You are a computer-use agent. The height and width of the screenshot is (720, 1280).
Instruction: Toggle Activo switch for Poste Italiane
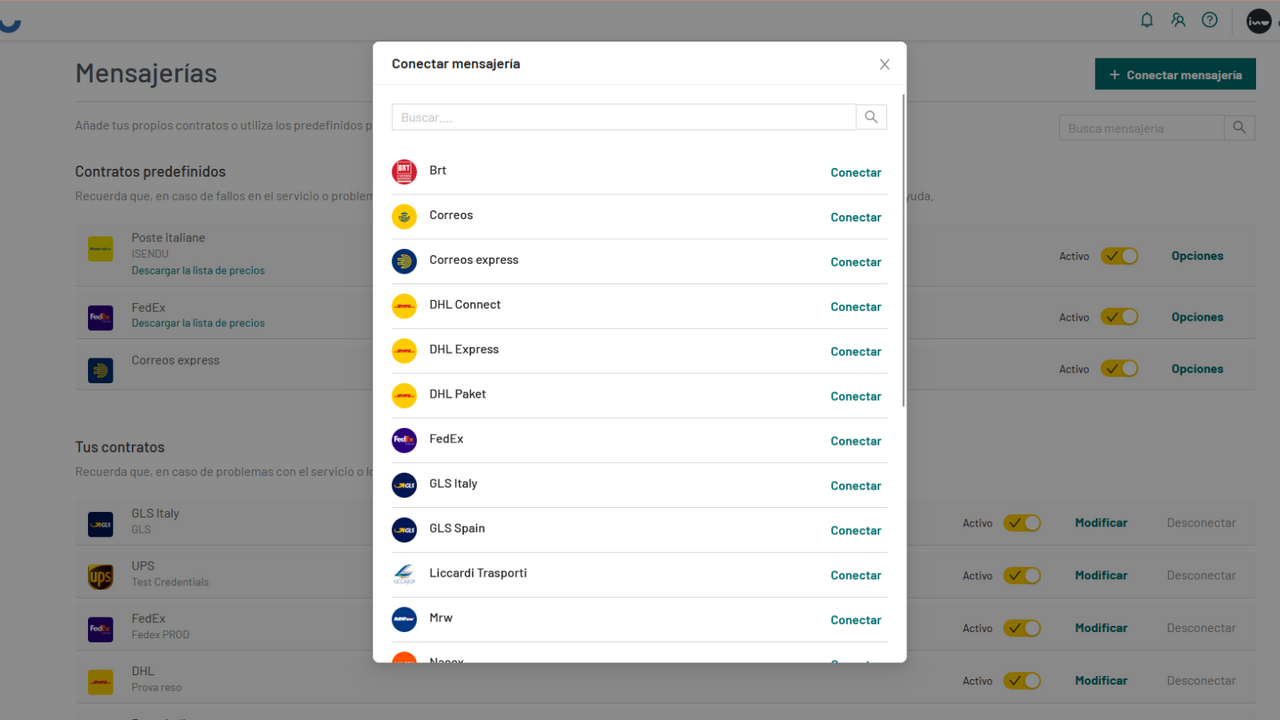1120,256
